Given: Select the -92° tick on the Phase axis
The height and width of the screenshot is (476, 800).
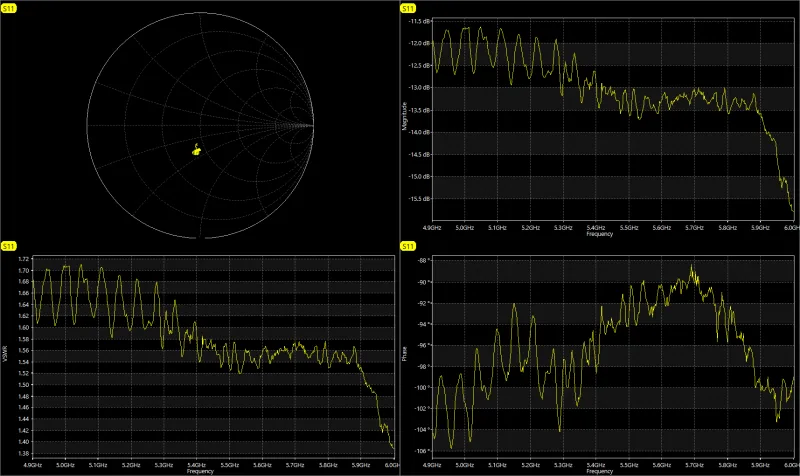Looking at the screenshot, I should [x=424, y=303].
